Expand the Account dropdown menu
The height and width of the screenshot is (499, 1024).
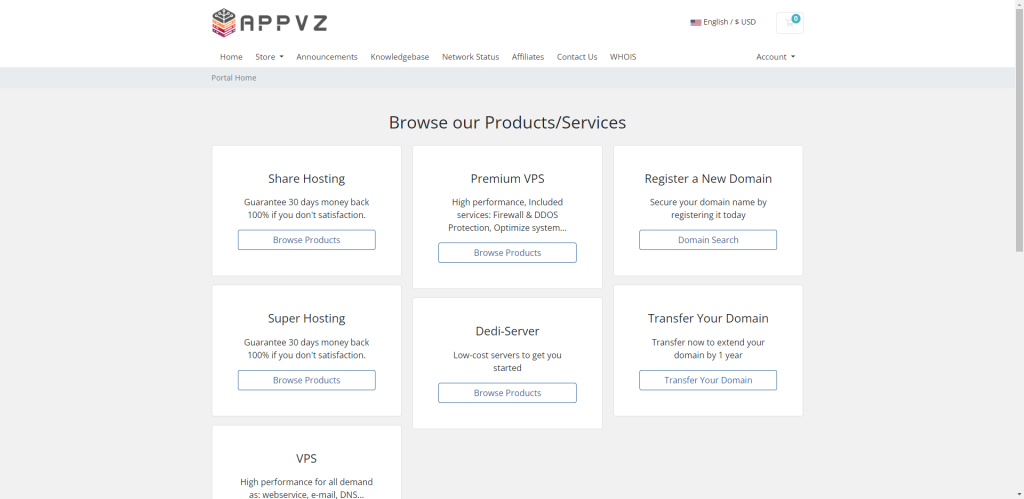point(776,57)
